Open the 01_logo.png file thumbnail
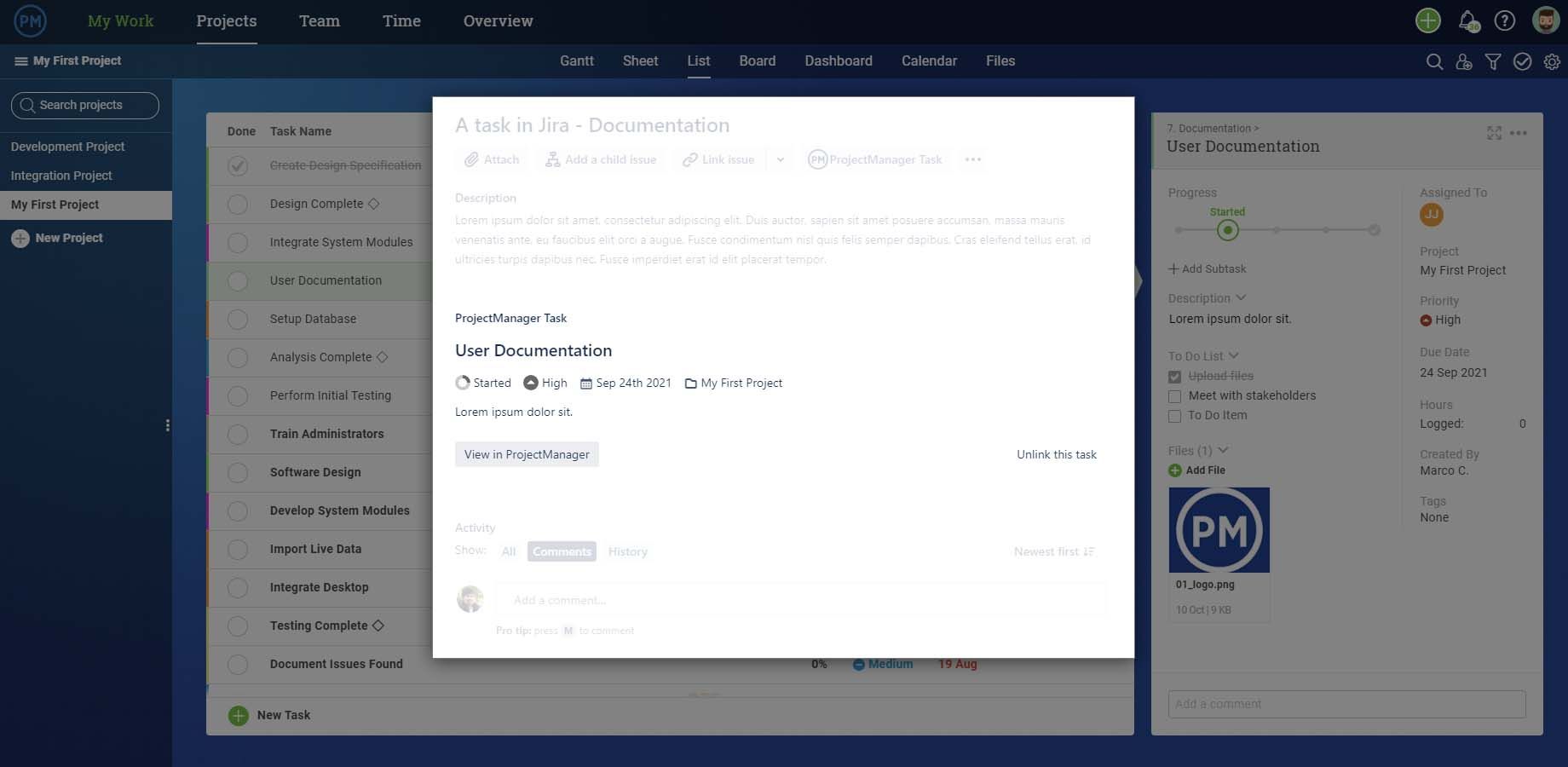This screenshot has height=767, width=1568. click(x=1219, y=530)
